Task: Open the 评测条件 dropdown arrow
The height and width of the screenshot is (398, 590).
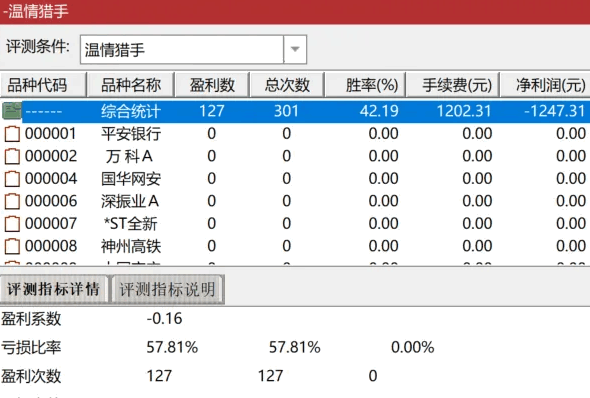Action: [x=295, y=49]
